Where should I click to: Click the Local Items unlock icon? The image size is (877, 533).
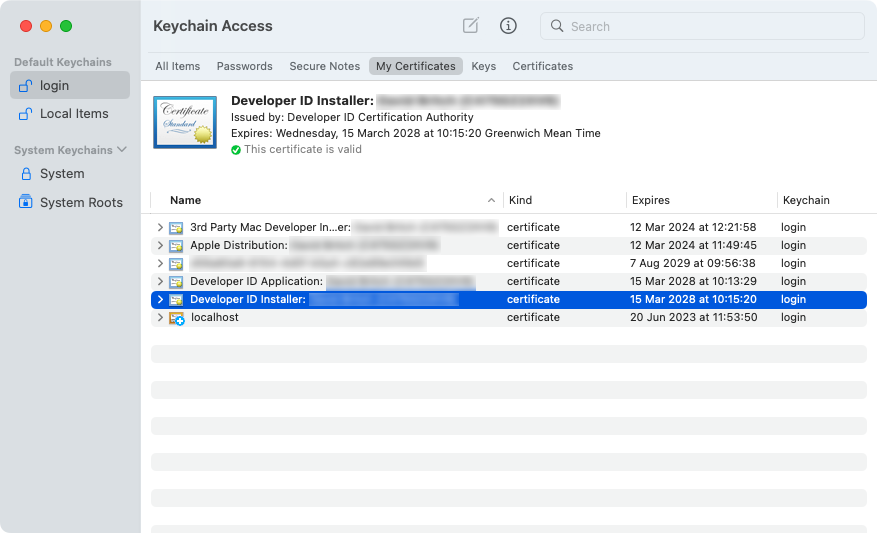pyautogui.click(x=25, y=114)
